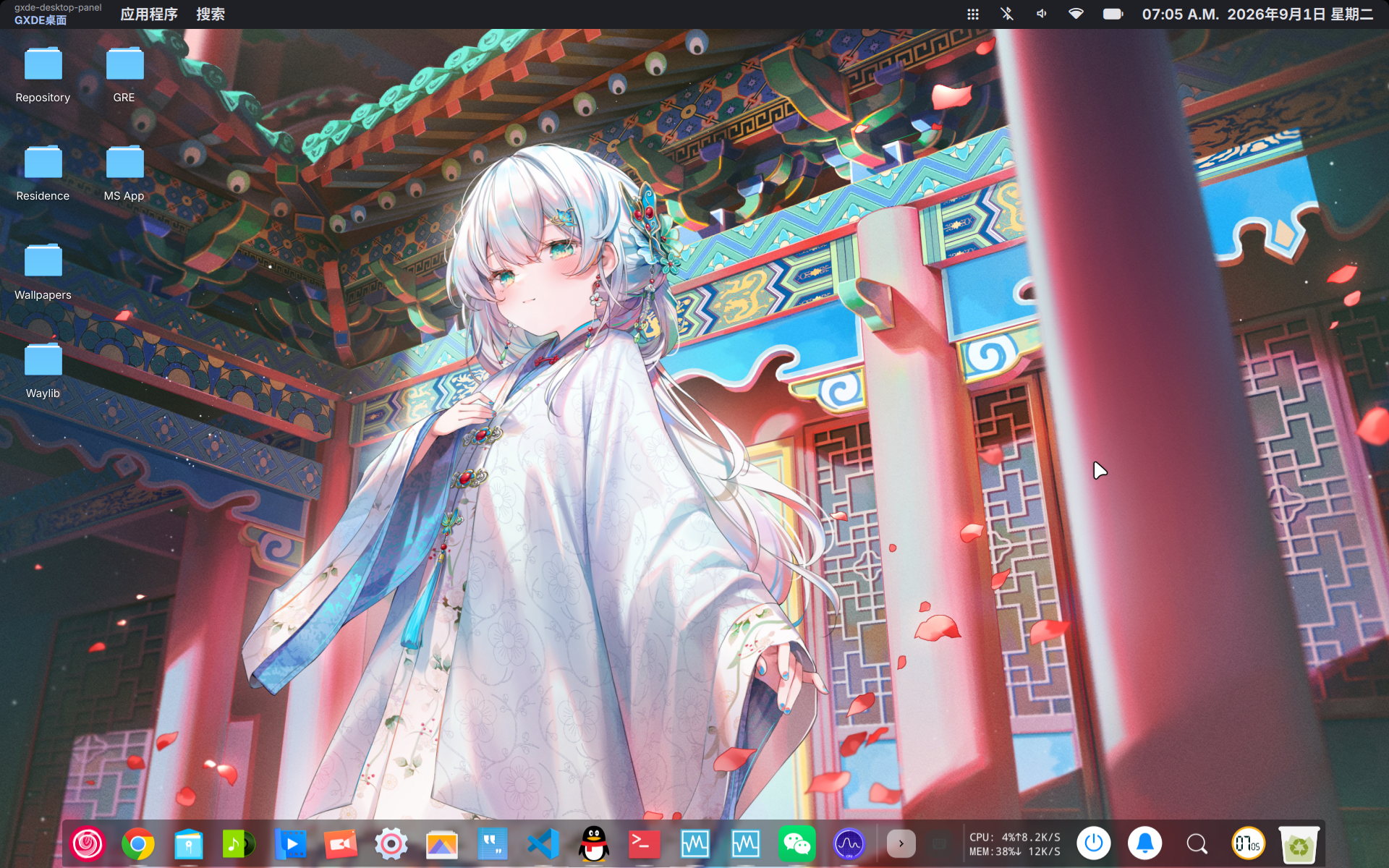Open the Wi-Fi network indicator
The height and width of the screenshot is (868, 1389).
pos(1076,14)
